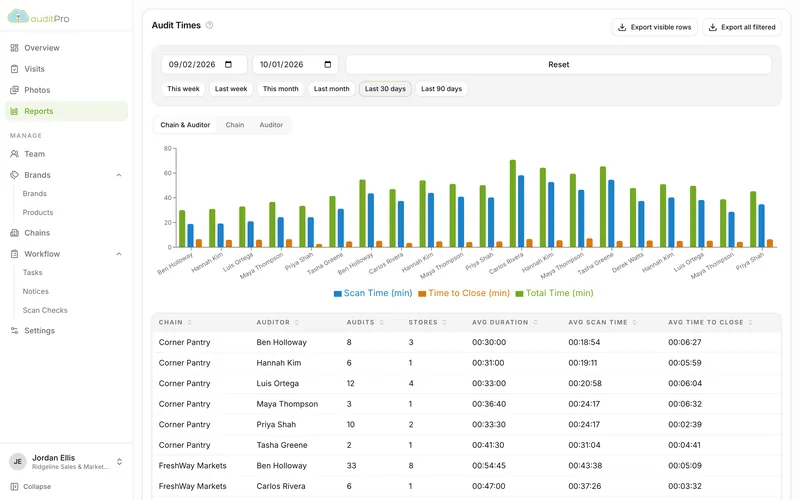Select the Last month preset

pyautogui.click(x=332, y=89)
